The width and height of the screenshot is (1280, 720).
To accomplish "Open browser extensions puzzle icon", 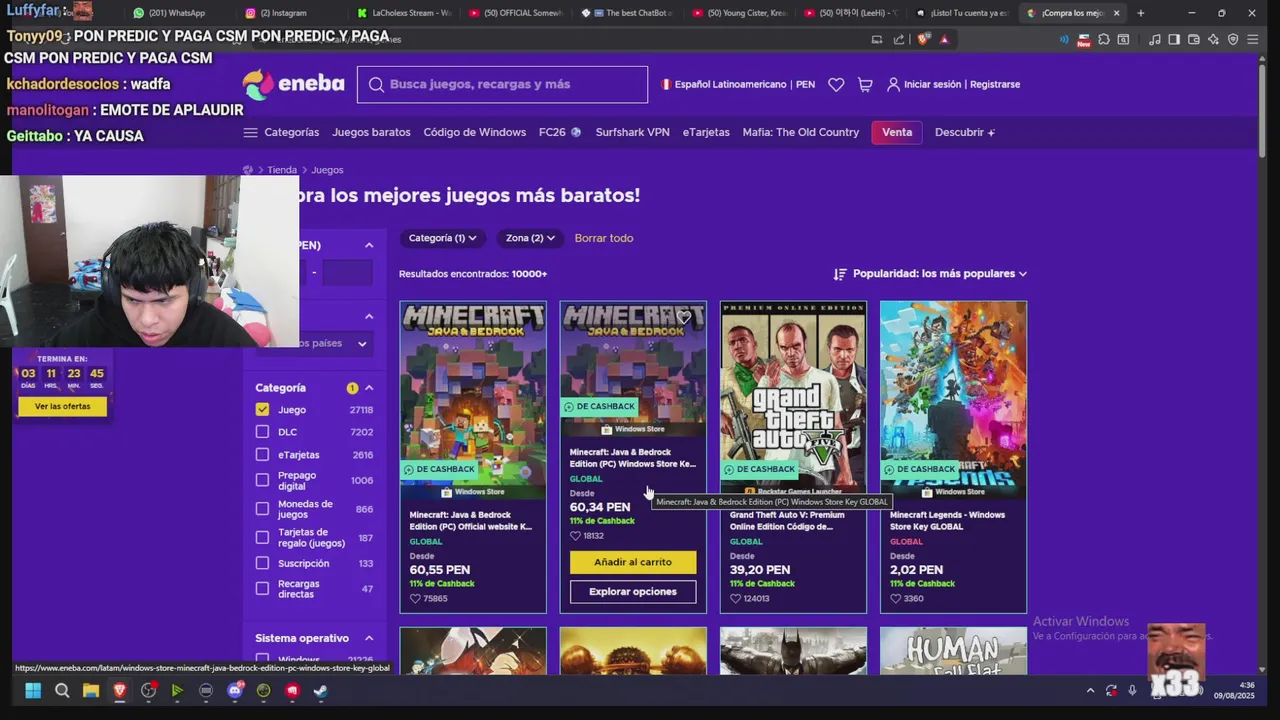I will 1104,39.
